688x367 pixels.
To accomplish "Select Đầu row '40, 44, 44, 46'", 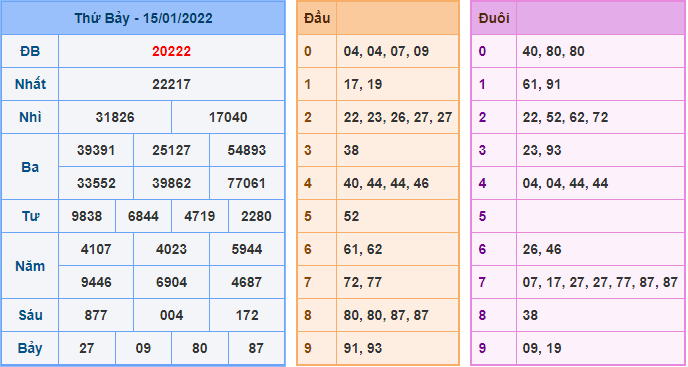I will 386,183.
